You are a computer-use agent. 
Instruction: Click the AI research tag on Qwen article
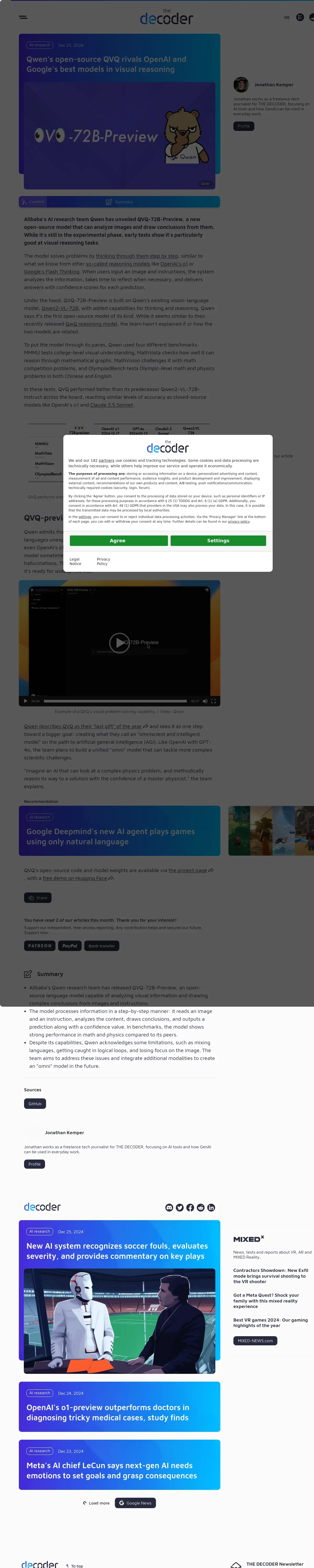tap(39, 45)
